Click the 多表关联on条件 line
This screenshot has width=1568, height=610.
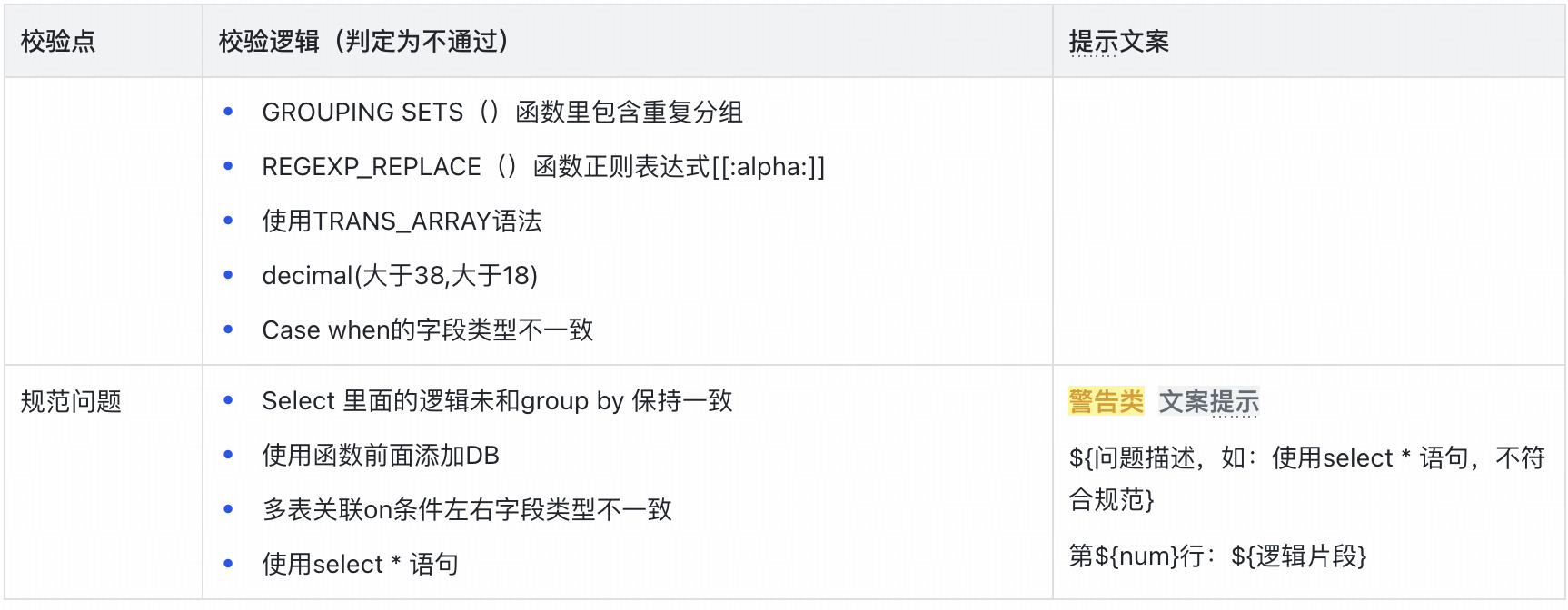click(x=467, y=510)
